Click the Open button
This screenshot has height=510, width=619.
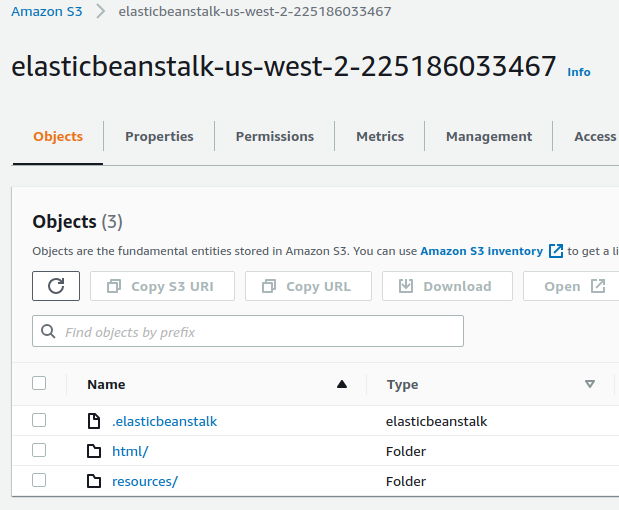point(571,286)
